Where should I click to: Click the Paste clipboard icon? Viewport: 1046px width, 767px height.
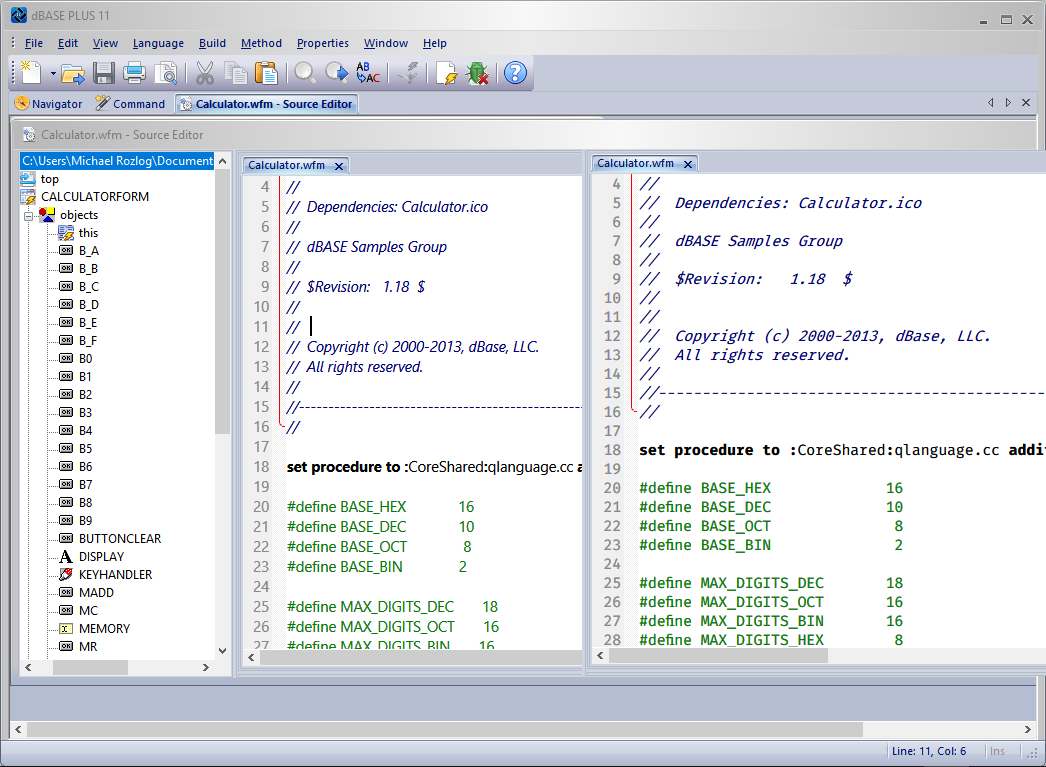(x=266, y=73)
